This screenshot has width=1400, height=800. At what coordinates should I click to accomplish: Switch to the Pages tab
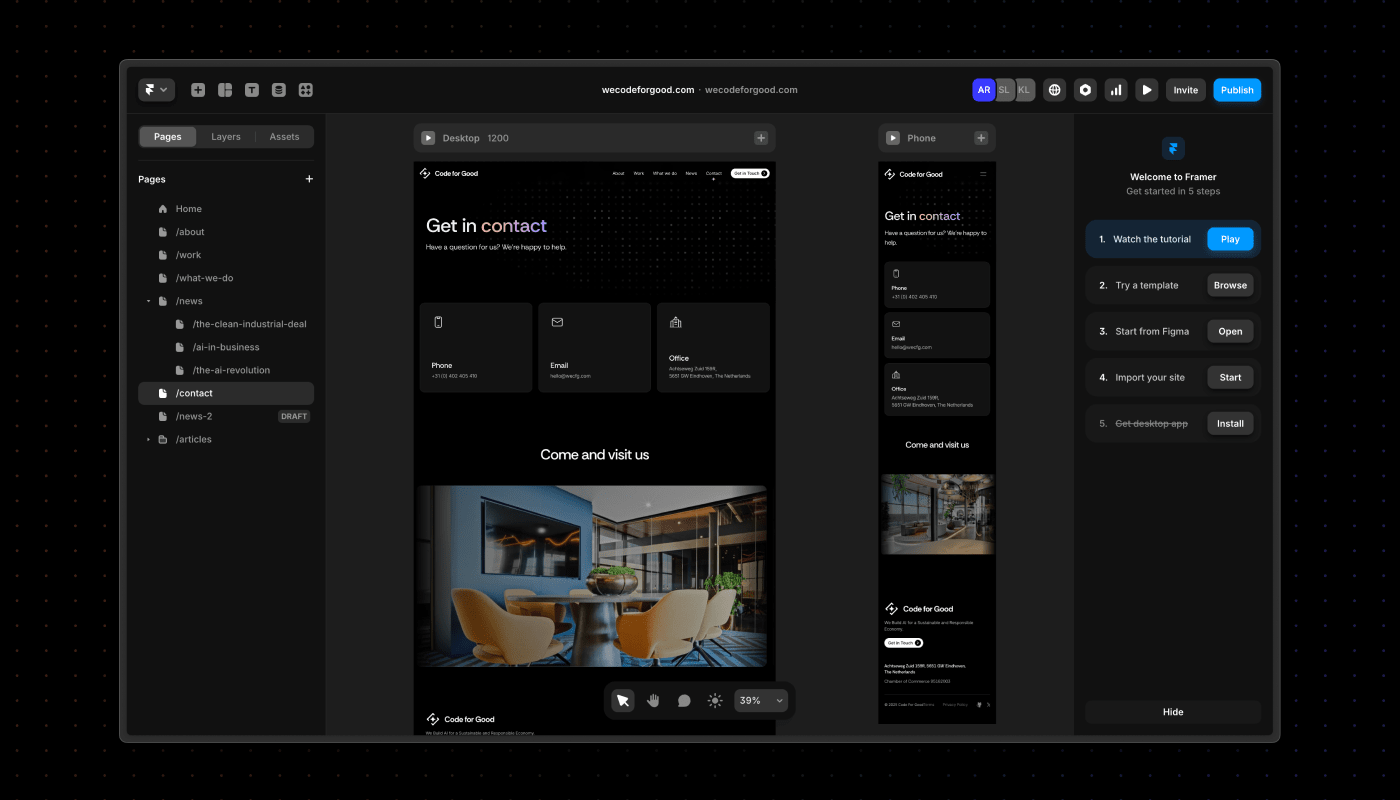tap(168, 137)
